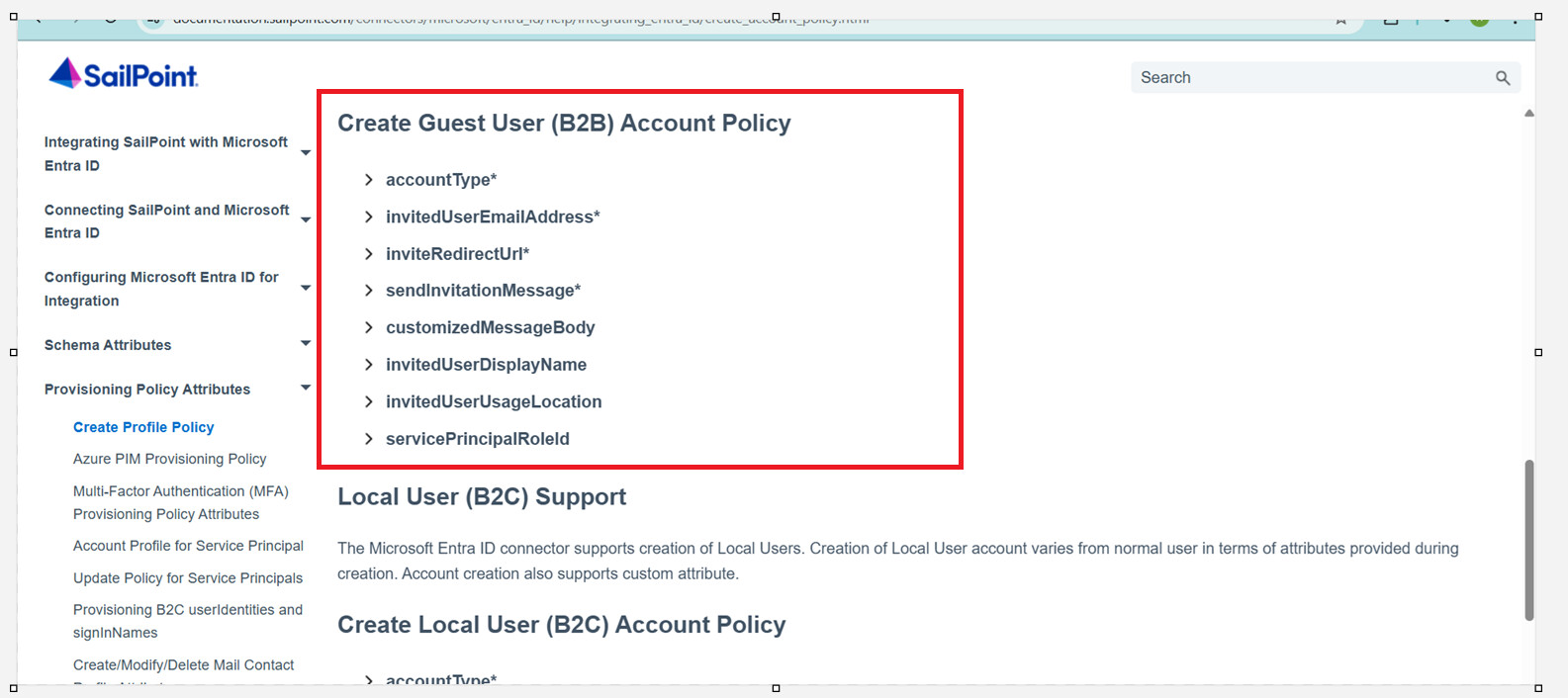Click the scrollbar up arrow
This screenshot has width=1568, height=698.
(1529, 114)
